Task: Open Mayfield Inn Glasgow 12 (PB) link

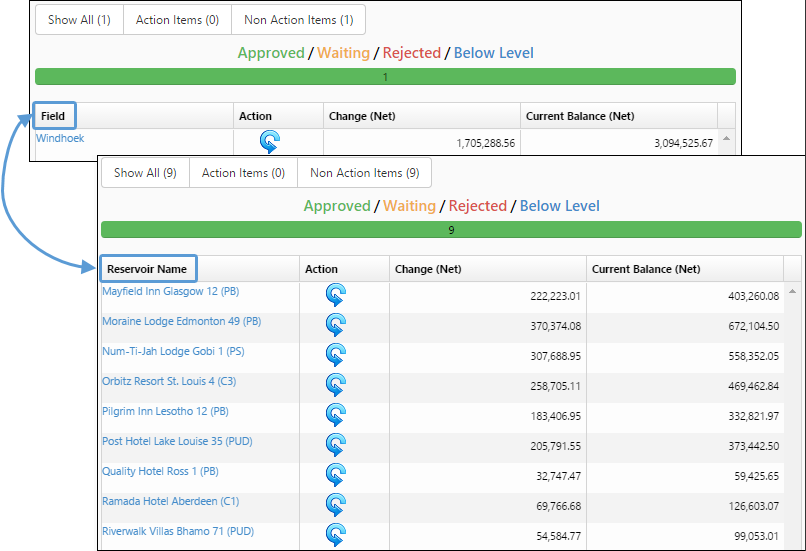Action: tap(171, 291)
